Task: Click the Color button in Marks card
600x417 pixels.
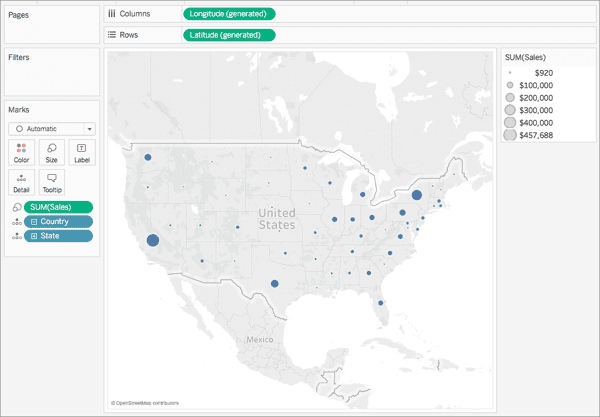Action: pyautogui.click(x=22, y=152)
